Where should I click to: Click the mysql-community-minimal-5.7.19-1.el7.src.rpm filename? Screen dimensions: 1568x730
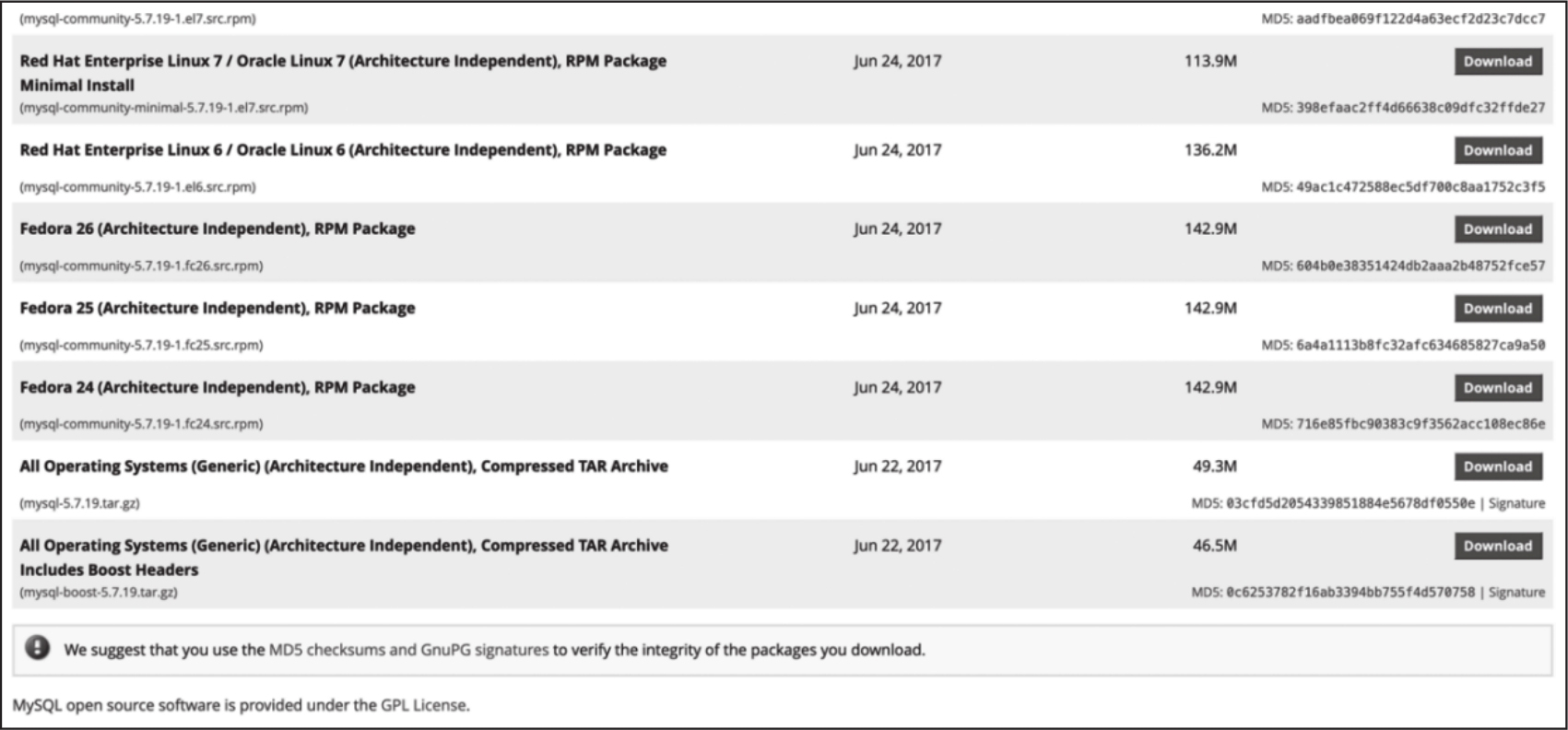[x=164, y=108]
